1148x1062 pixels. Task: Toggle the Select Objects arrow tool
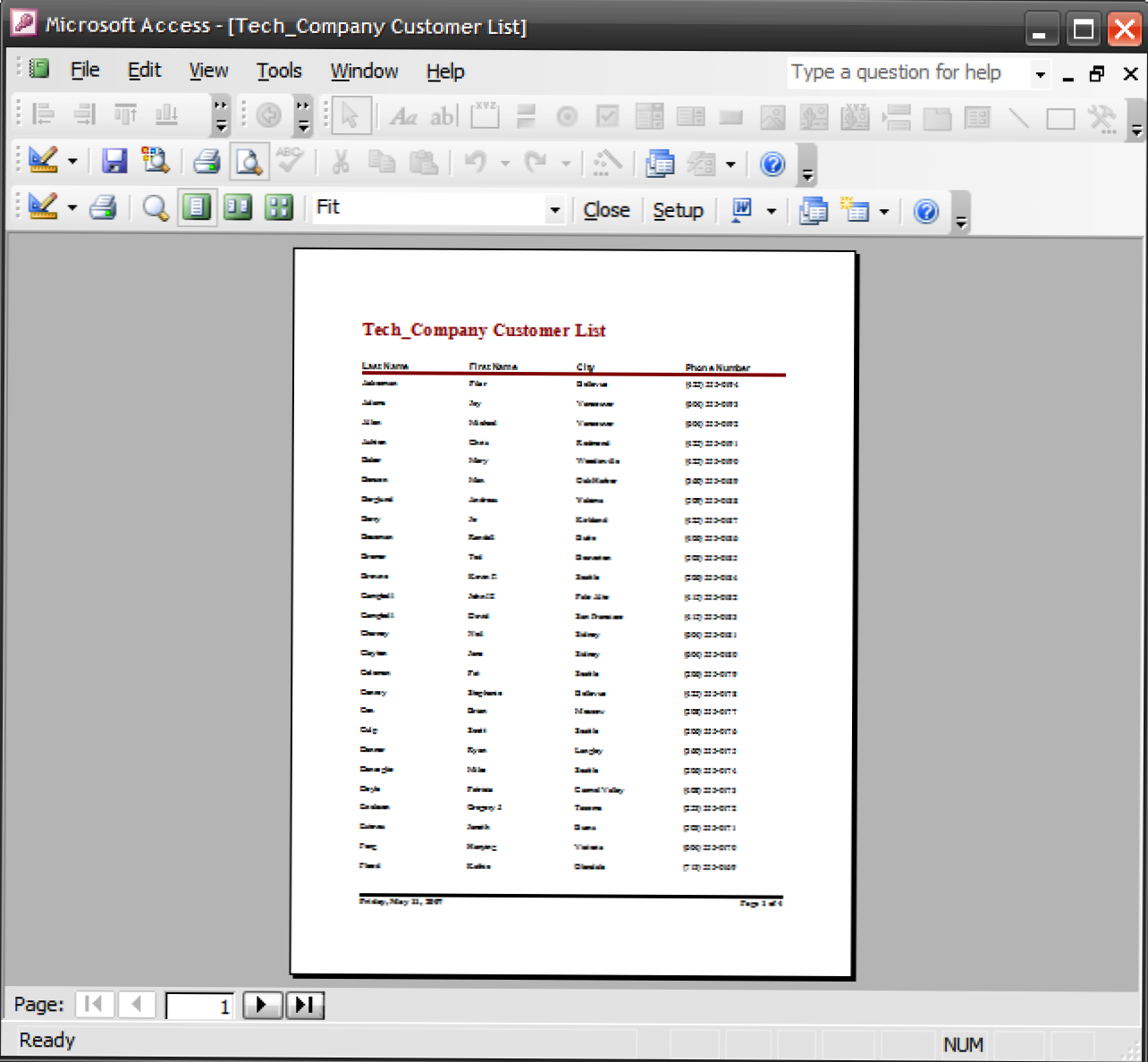tap(350, 115)
